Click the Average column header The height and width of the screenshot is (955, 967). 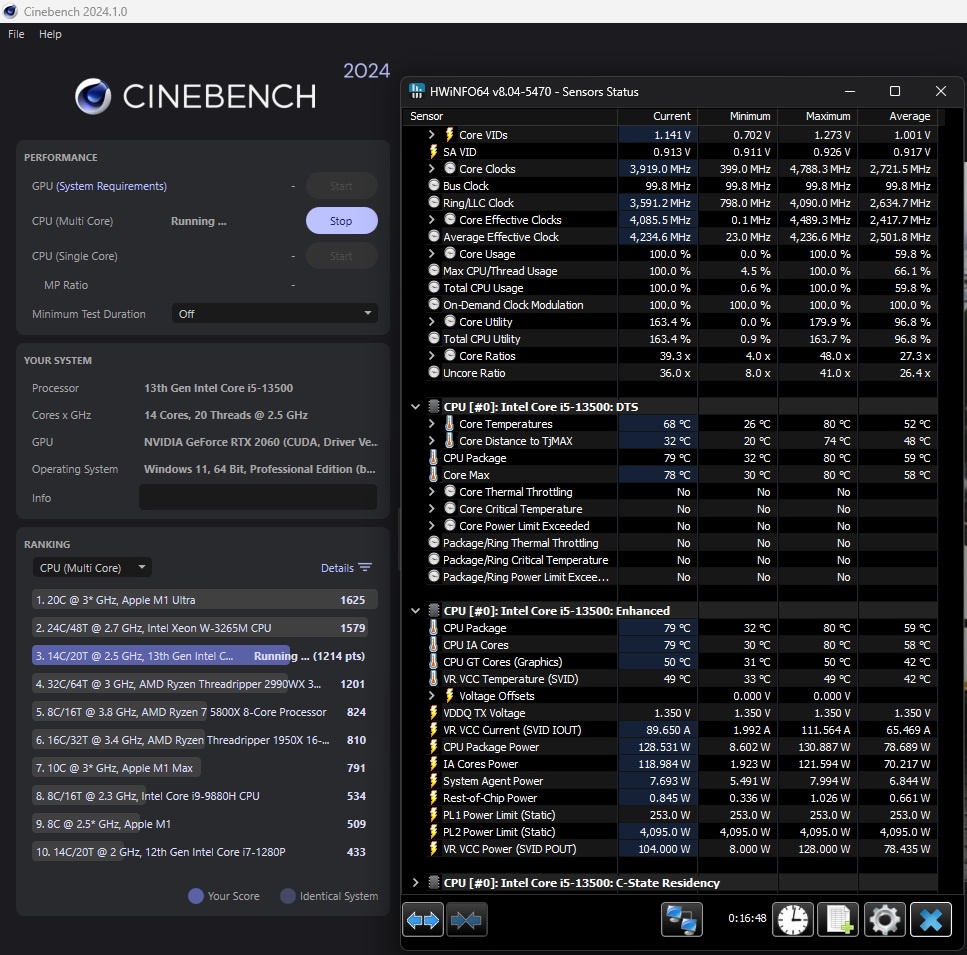(898, 116)
